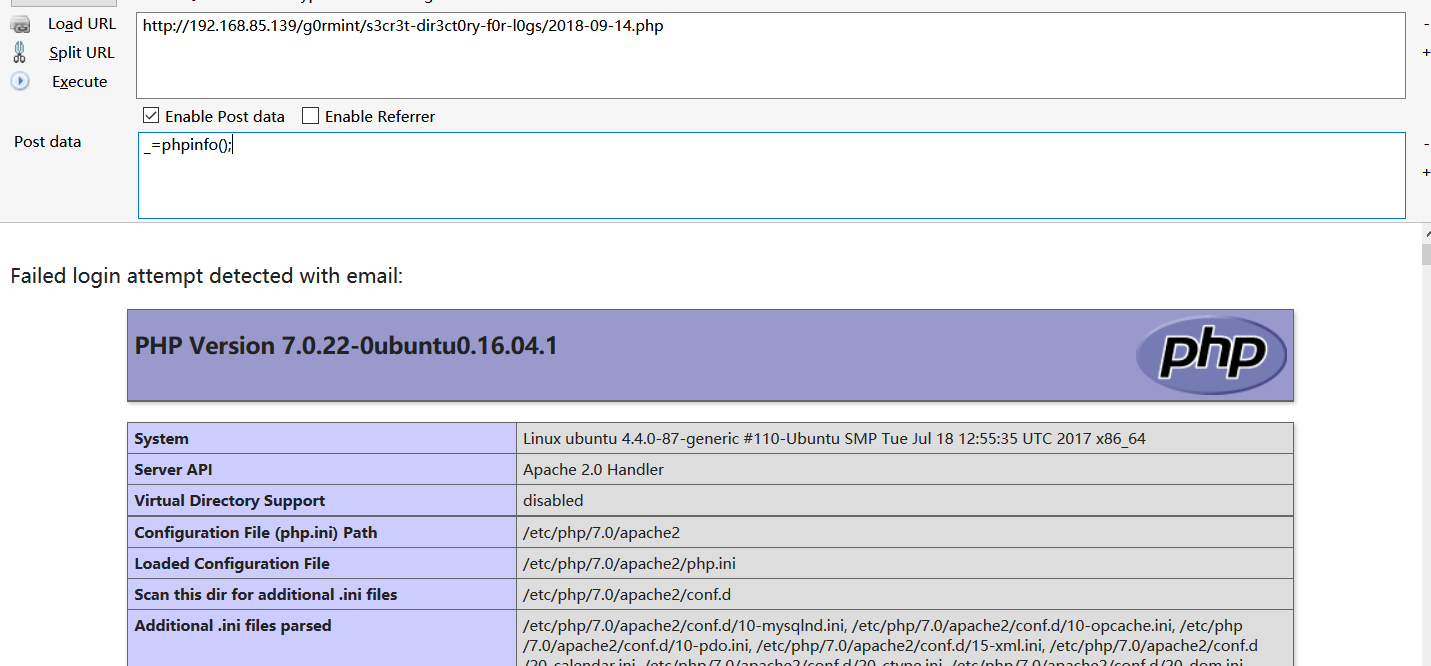Uncheck the Enable Post data checkbox
The image size is (1431, 666).
[x=151, y=116]
